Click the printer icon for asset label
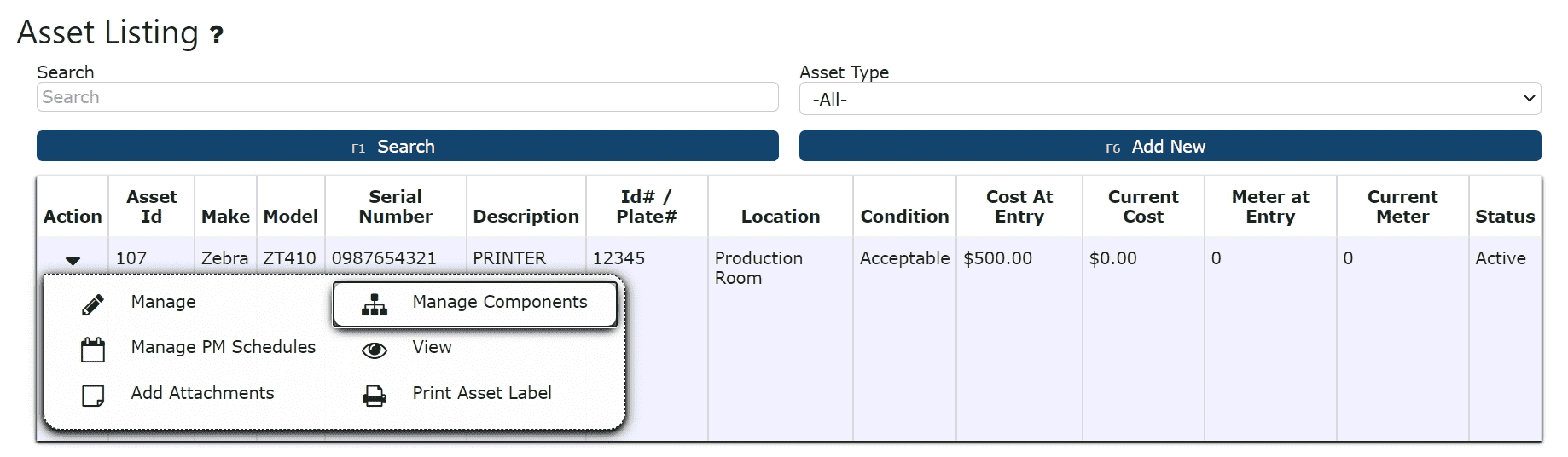1568x457 pixels. click(375, 396)
